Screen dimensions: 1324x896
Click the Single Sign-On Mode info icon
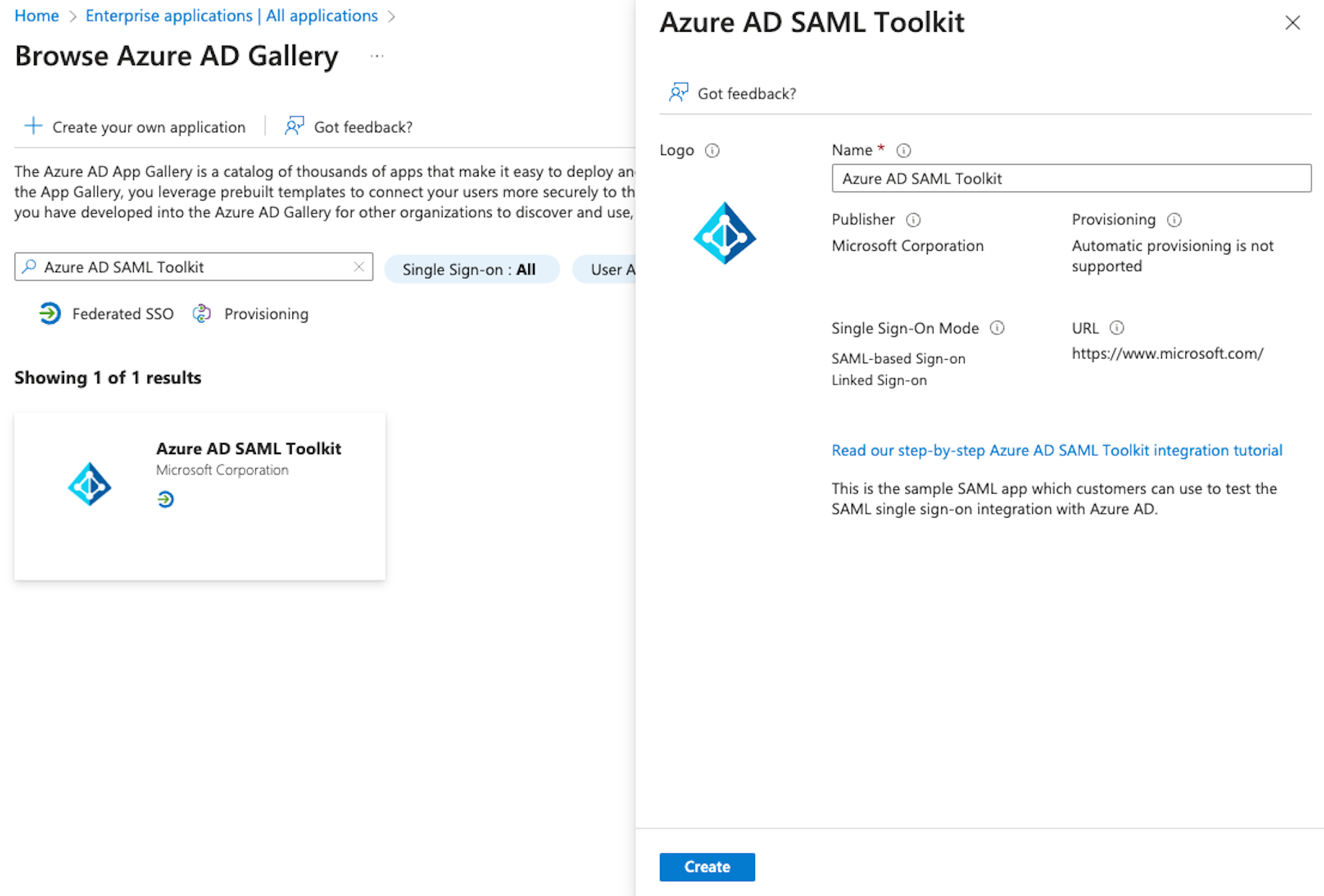pos(997,328)
